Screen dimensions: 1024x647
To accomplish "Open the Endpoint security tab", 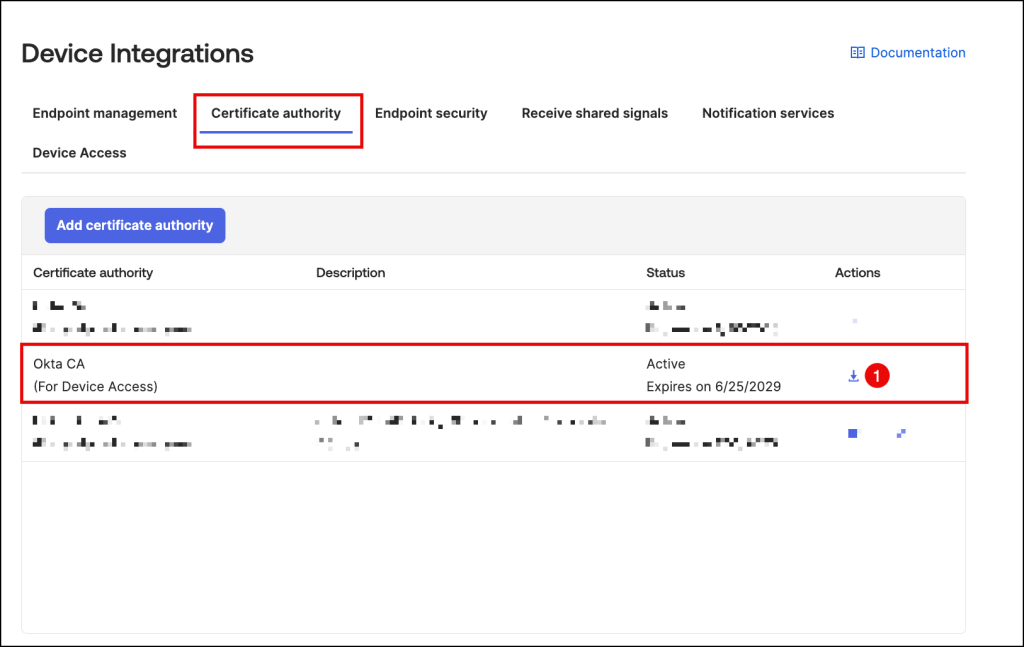I will pyautogui.click(x=431, y=113).
